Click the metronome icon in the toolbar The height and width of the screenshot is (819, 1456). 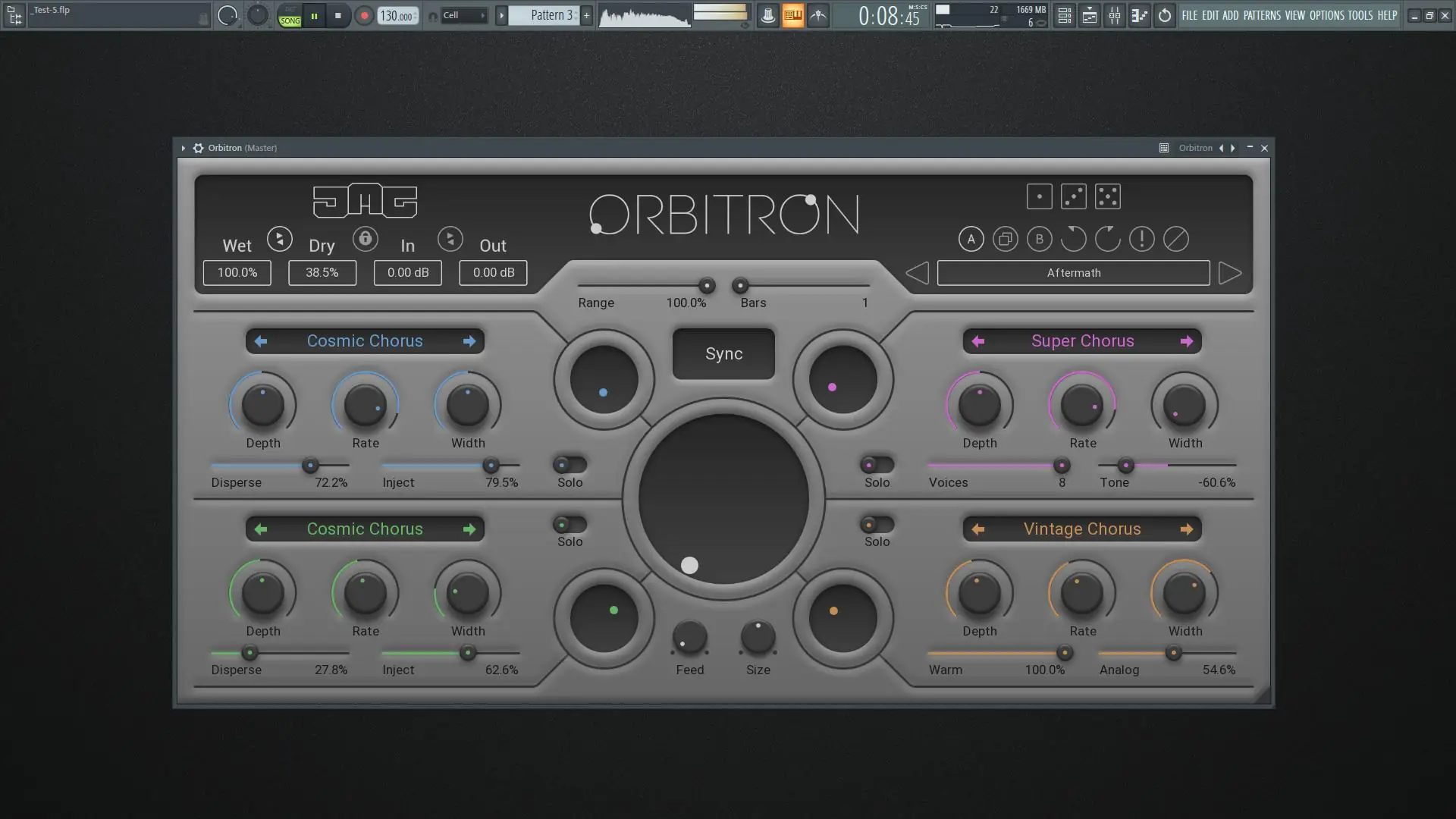(x=767, y=15)
